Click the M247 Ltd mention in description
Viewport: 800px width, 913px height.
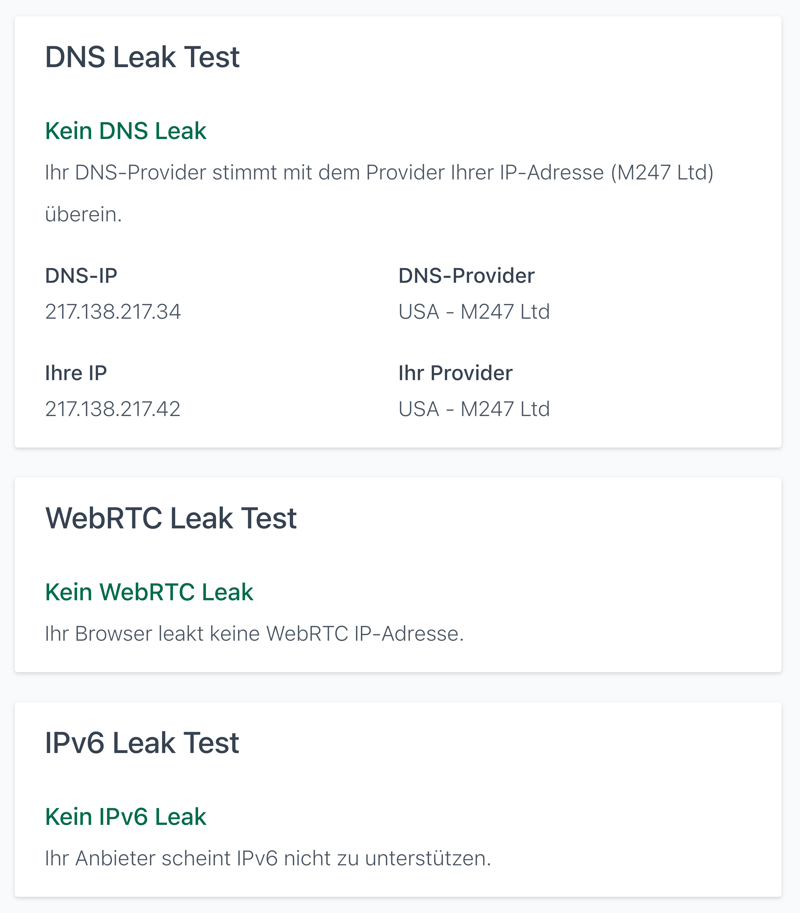coord(664,173)
